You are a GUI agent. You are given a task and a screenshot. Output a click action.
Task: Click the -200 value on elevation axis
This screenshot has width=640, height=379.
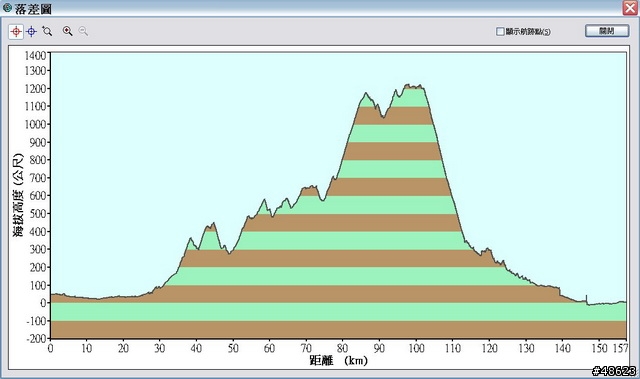(x=36, y=338)
